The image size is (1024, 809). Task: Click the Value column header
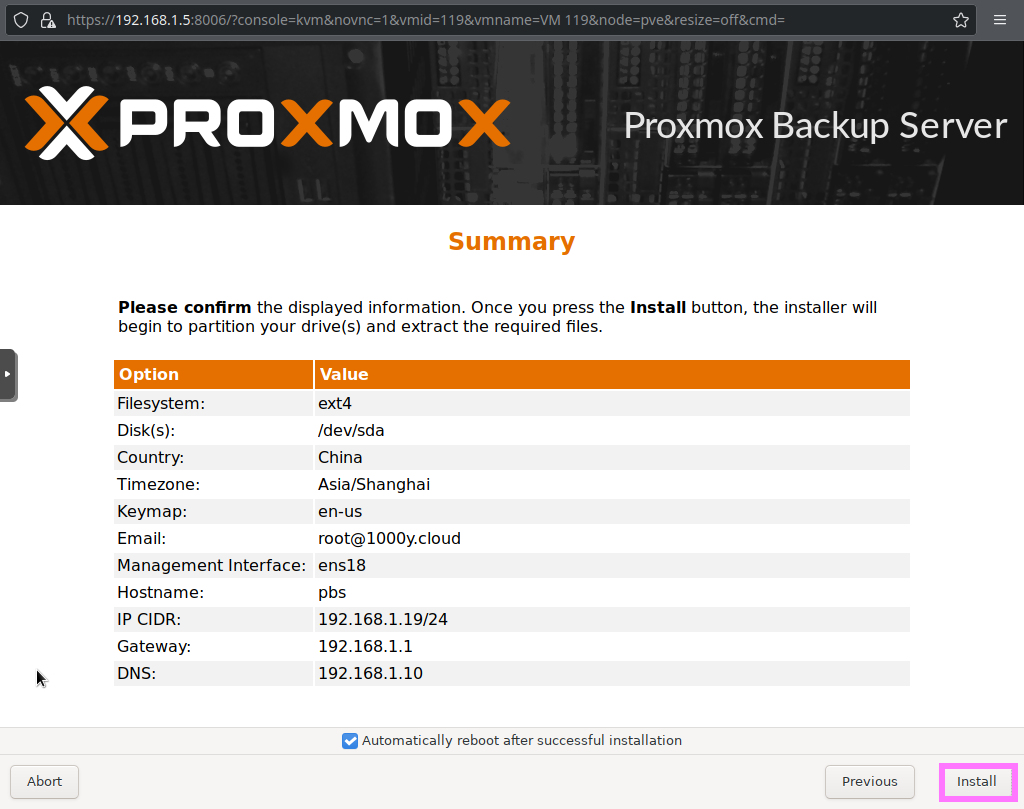[x=343, y=375]
